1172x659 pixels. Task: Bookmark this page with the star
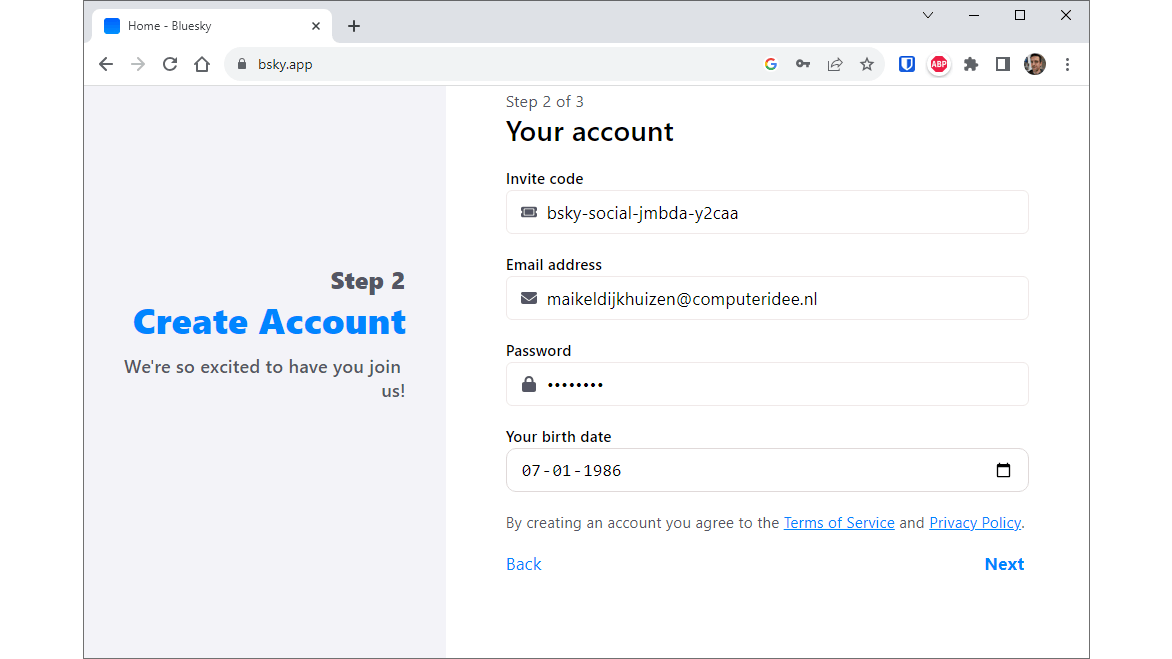click(867, 64)
